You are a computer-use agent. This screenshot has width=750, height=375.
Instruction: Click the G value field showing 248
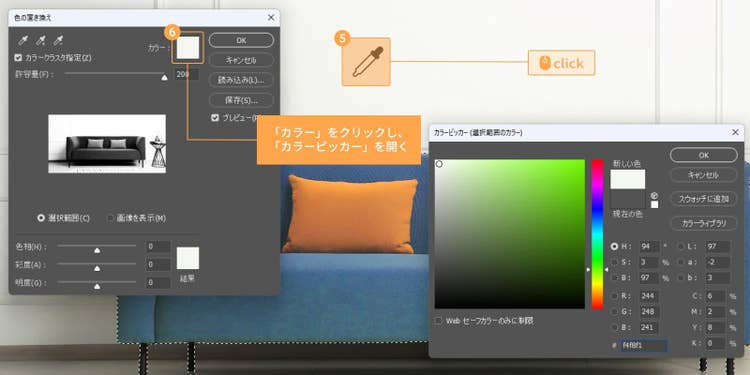(649, 312)
